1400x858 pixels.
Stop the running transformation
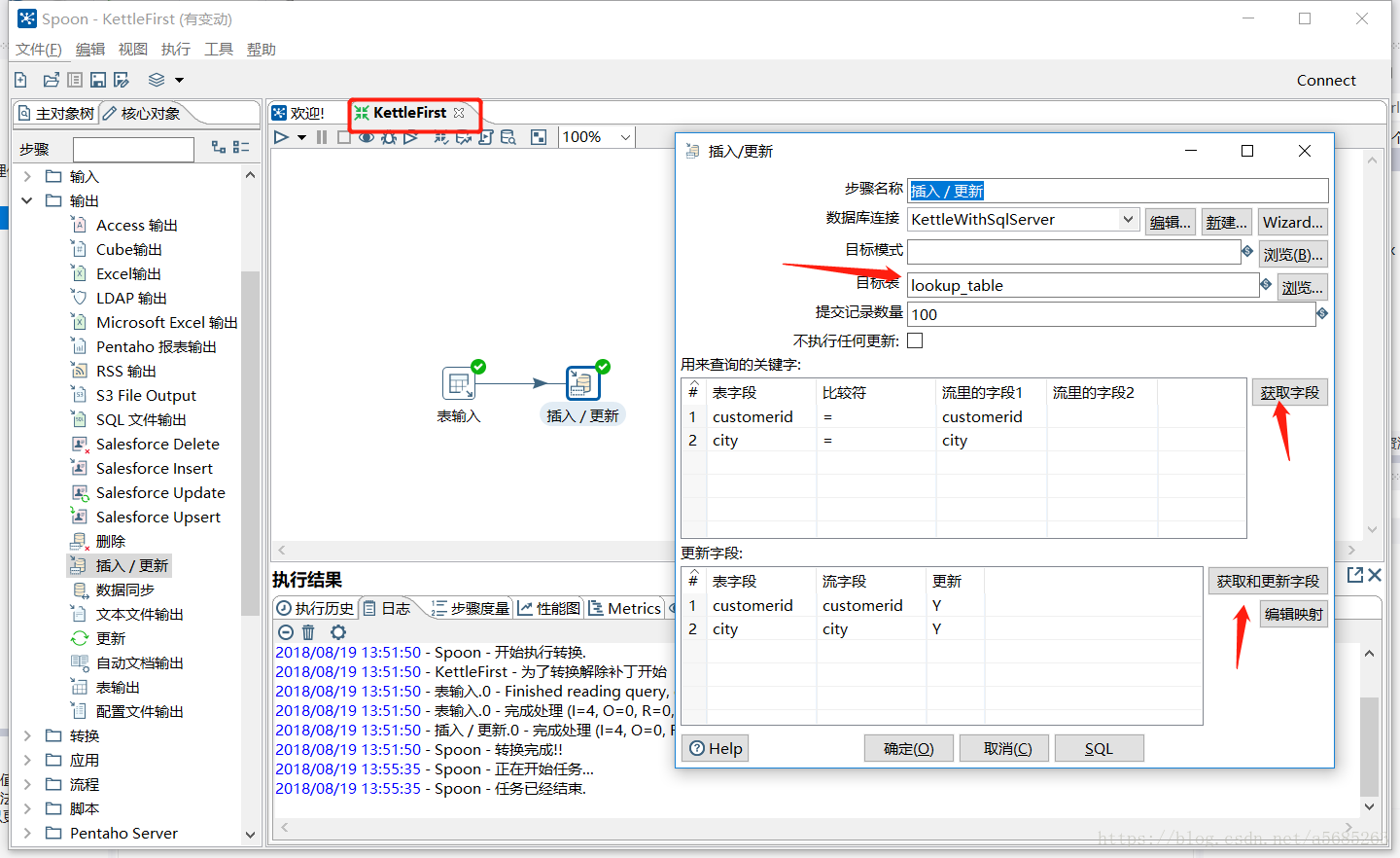tap(344, 137)
